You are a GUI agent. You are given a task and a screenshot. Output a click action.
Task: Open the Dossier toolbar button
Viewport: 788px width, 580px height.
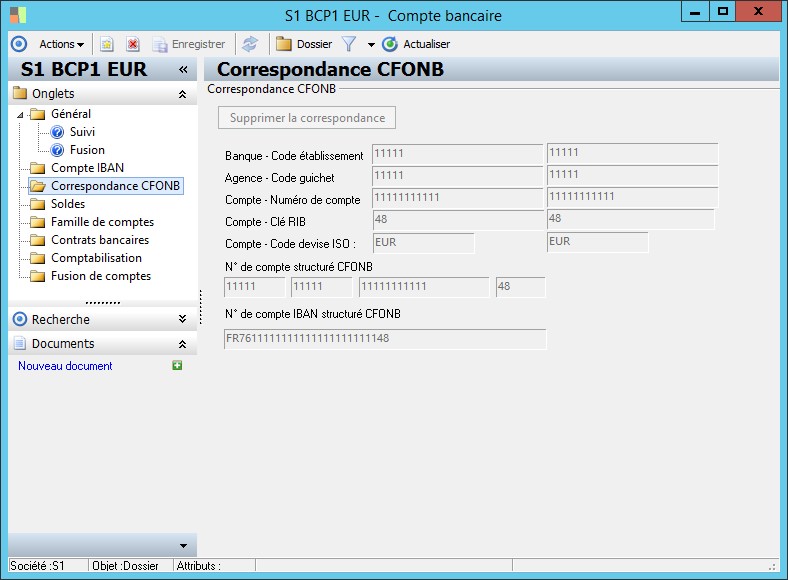pos(304,44)
